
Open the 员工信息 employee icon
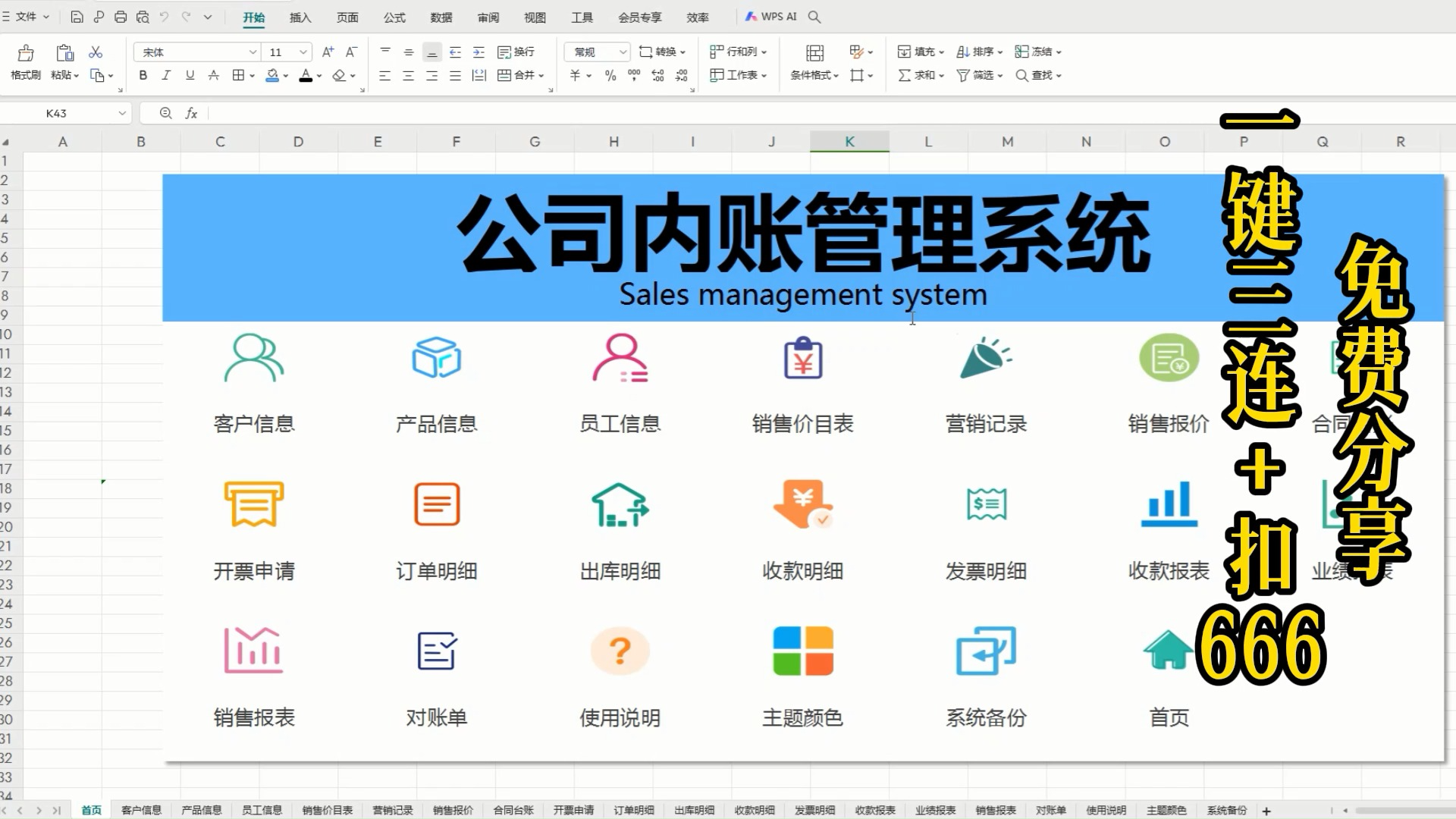coord(620,357)
